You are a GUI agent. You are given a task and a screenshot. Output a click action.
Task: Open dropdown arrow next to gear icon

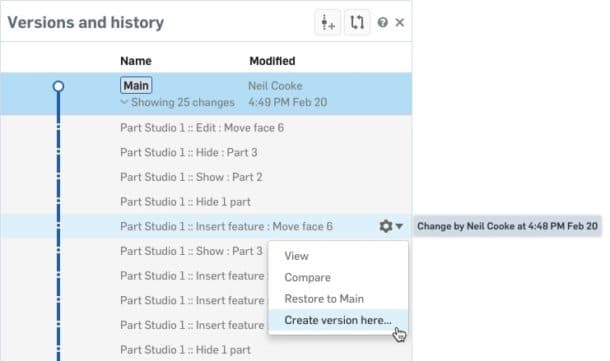click(399, 226)
